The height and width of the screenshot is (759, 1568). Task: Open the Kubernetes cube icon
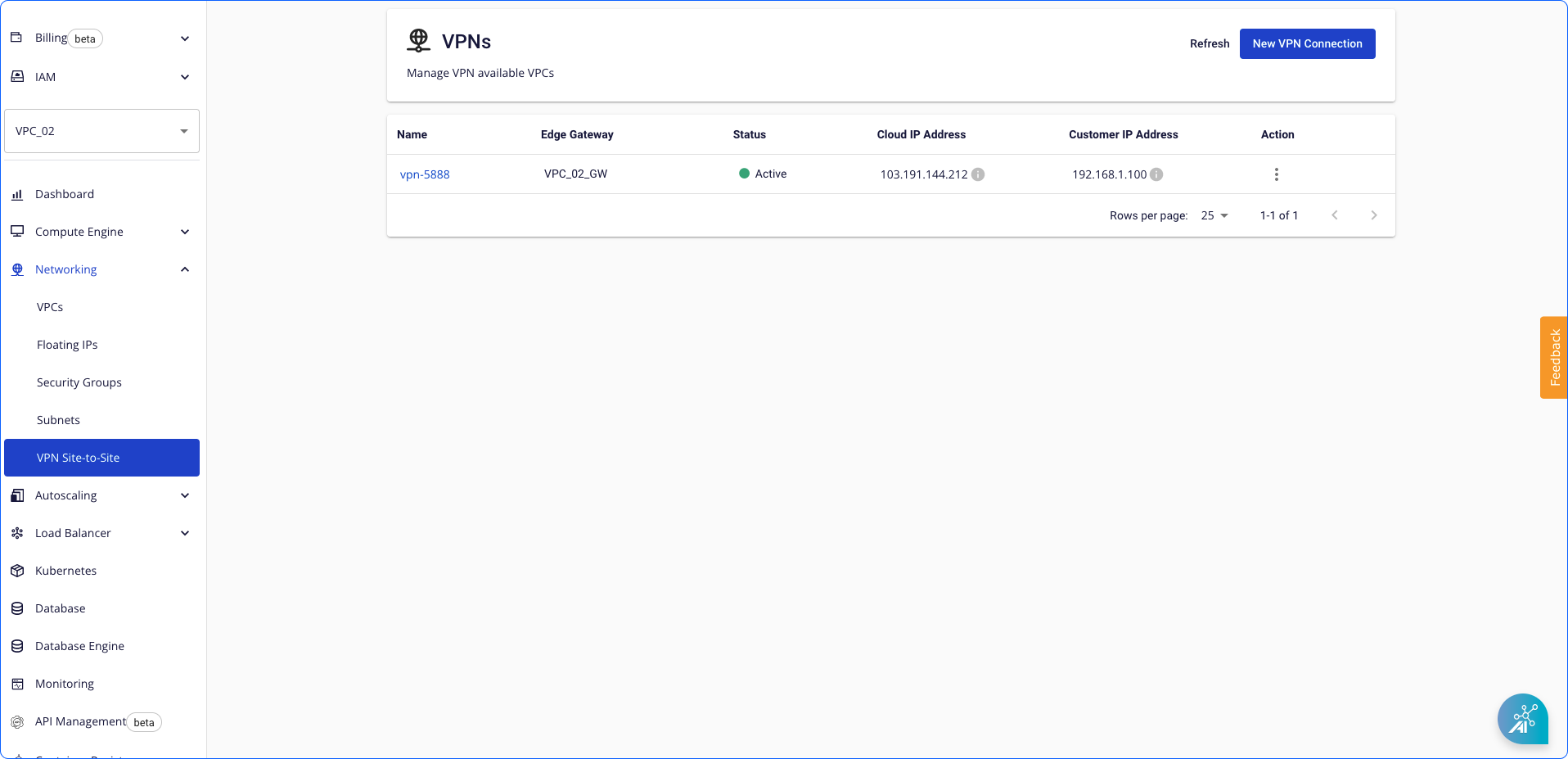[16, 570]
